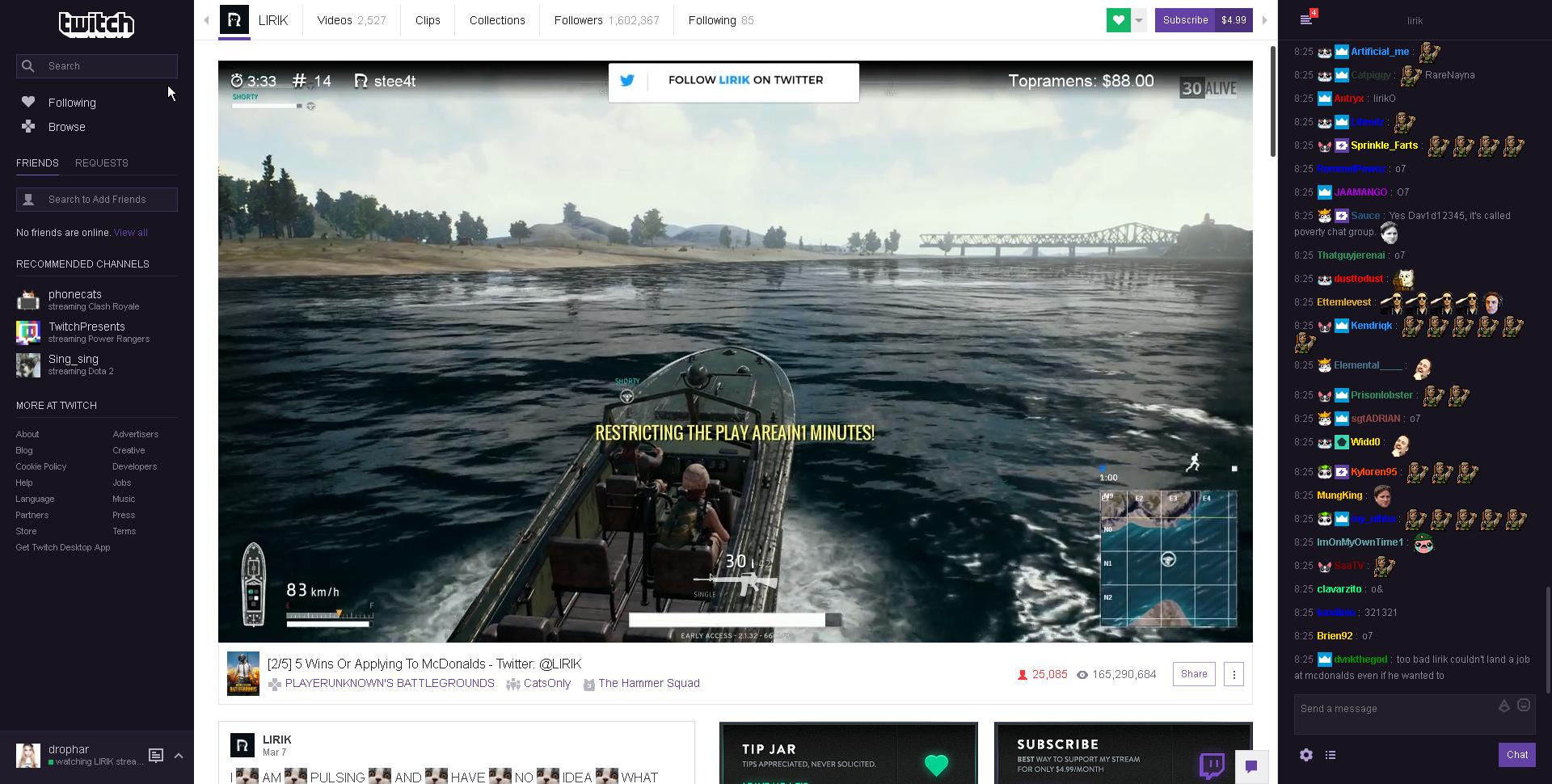Open the chat viewer list icon
Viewport: 1552px width, 784px height.
(x=1331, y=755)
